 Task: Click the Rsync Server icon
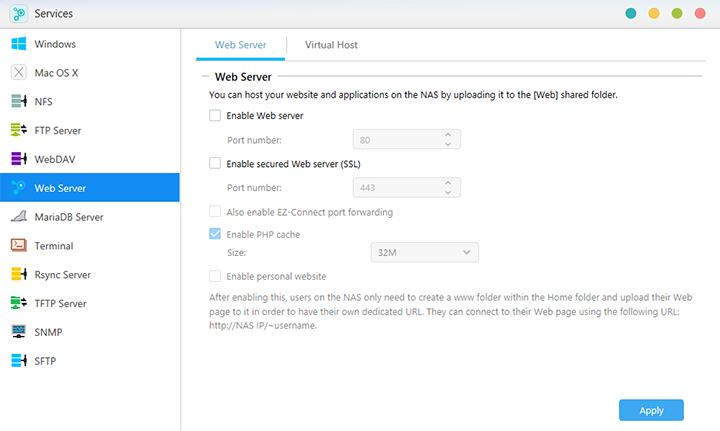click(18, 274)
